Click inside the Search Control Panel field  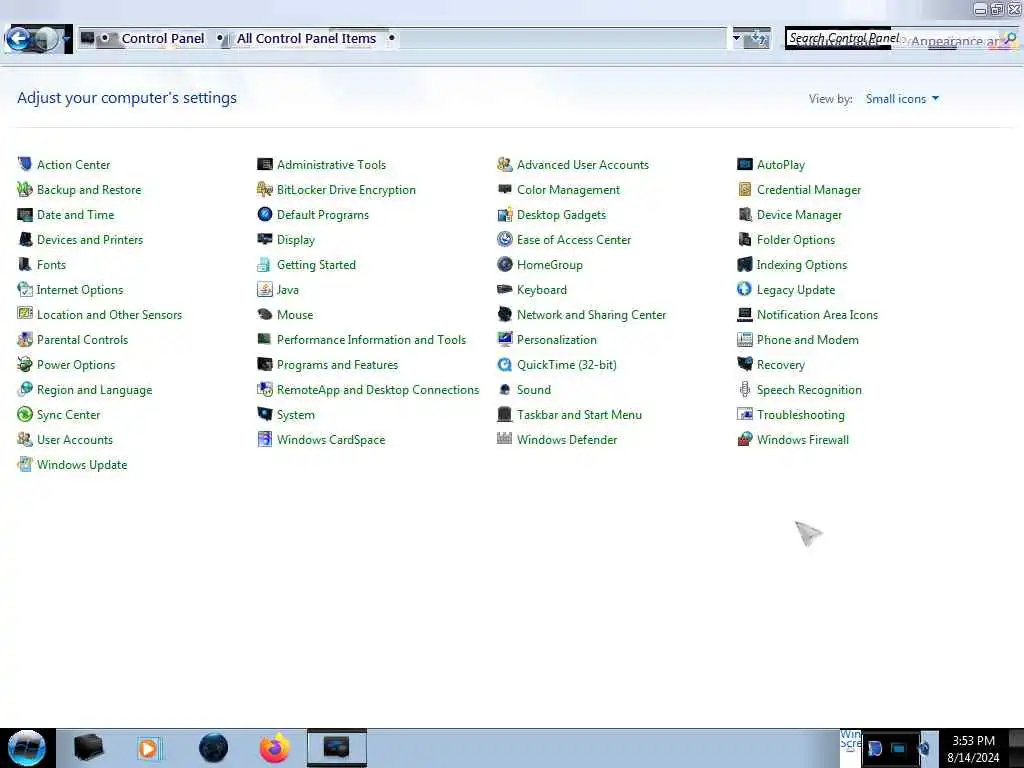point(901,39)
